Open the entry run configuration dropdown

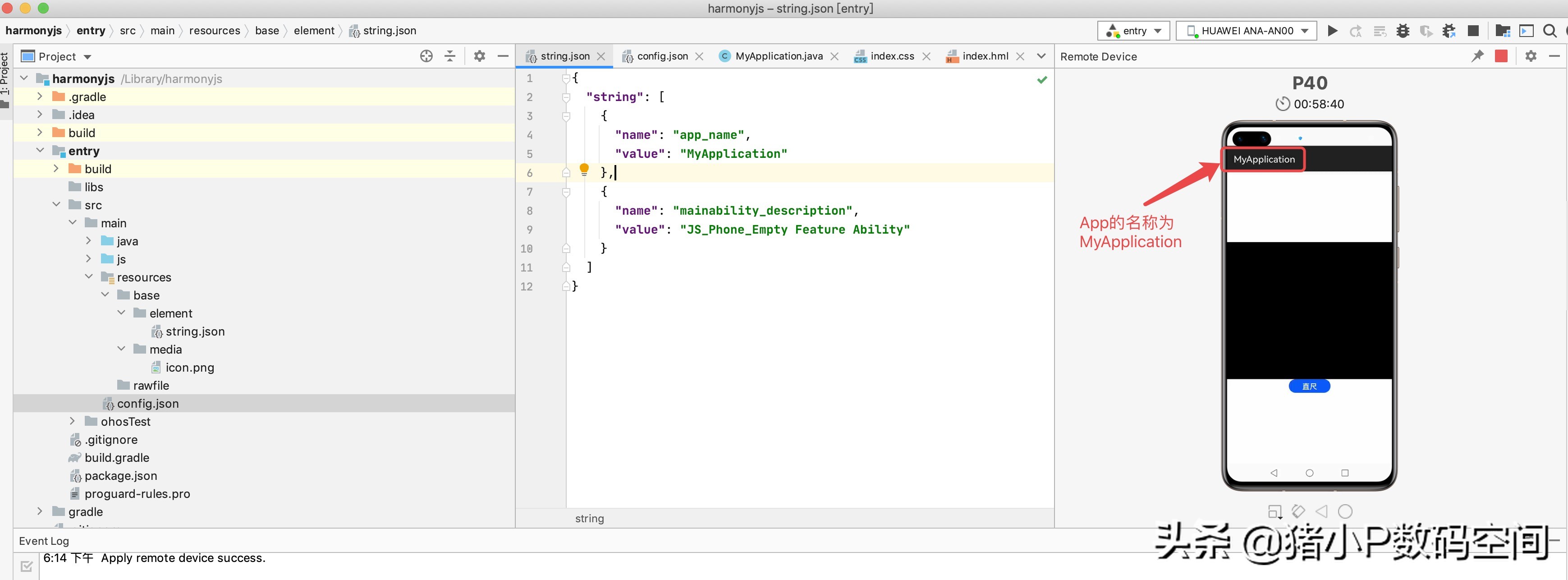click(1133, 31)
